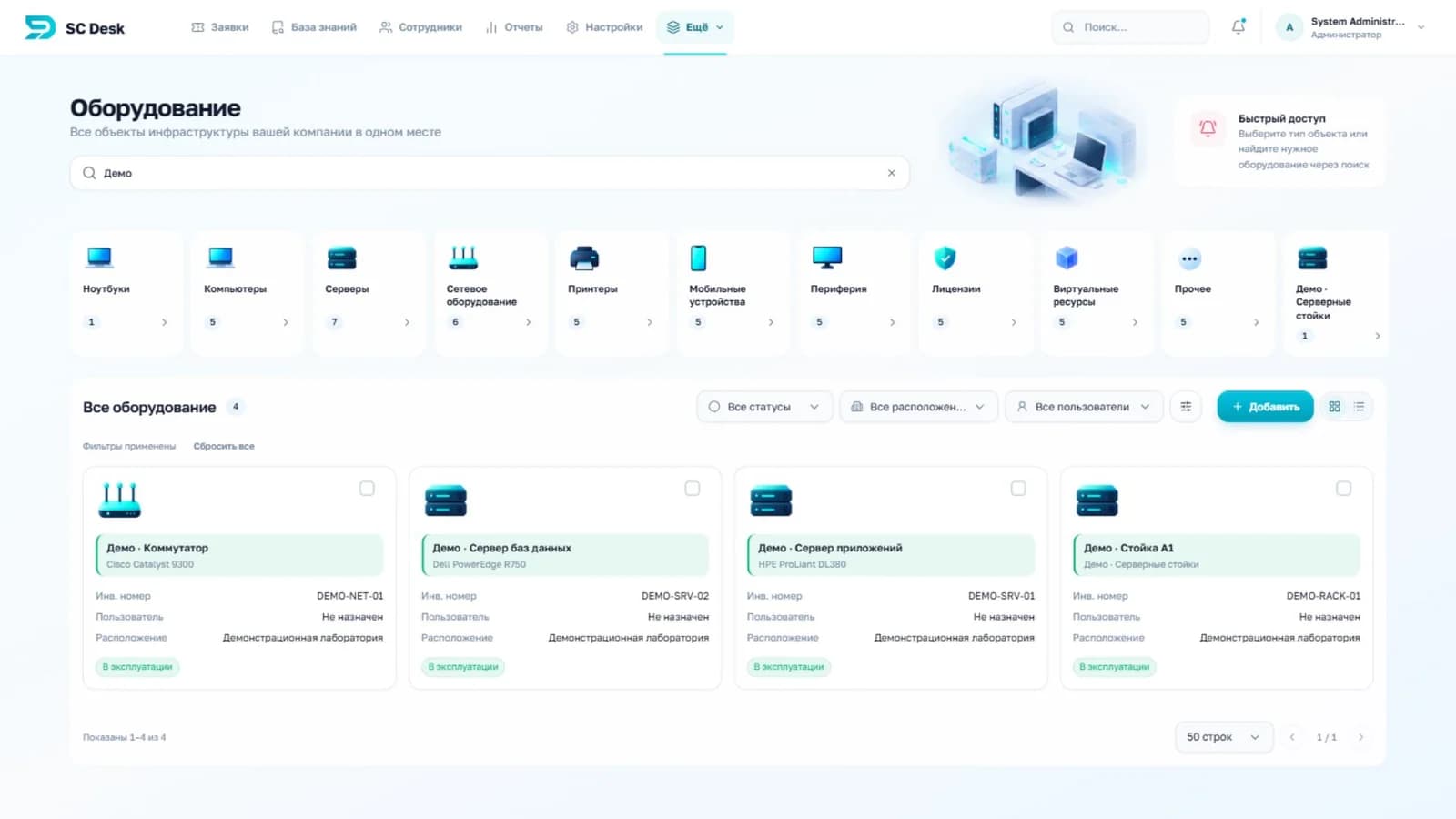
Task: Click the Стойка A1 rack icon
Action: 1097,500
